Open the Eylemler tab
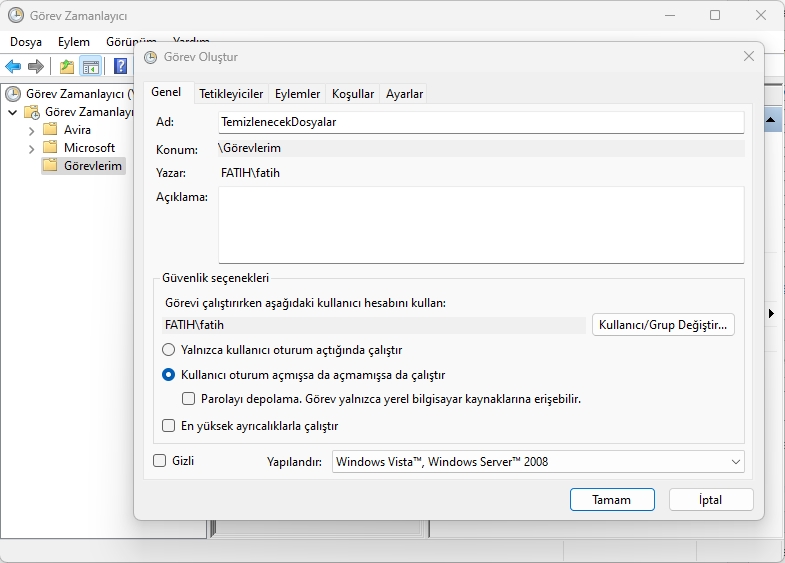The width and height of the screenshot is (785, 563). pos(297,94)
